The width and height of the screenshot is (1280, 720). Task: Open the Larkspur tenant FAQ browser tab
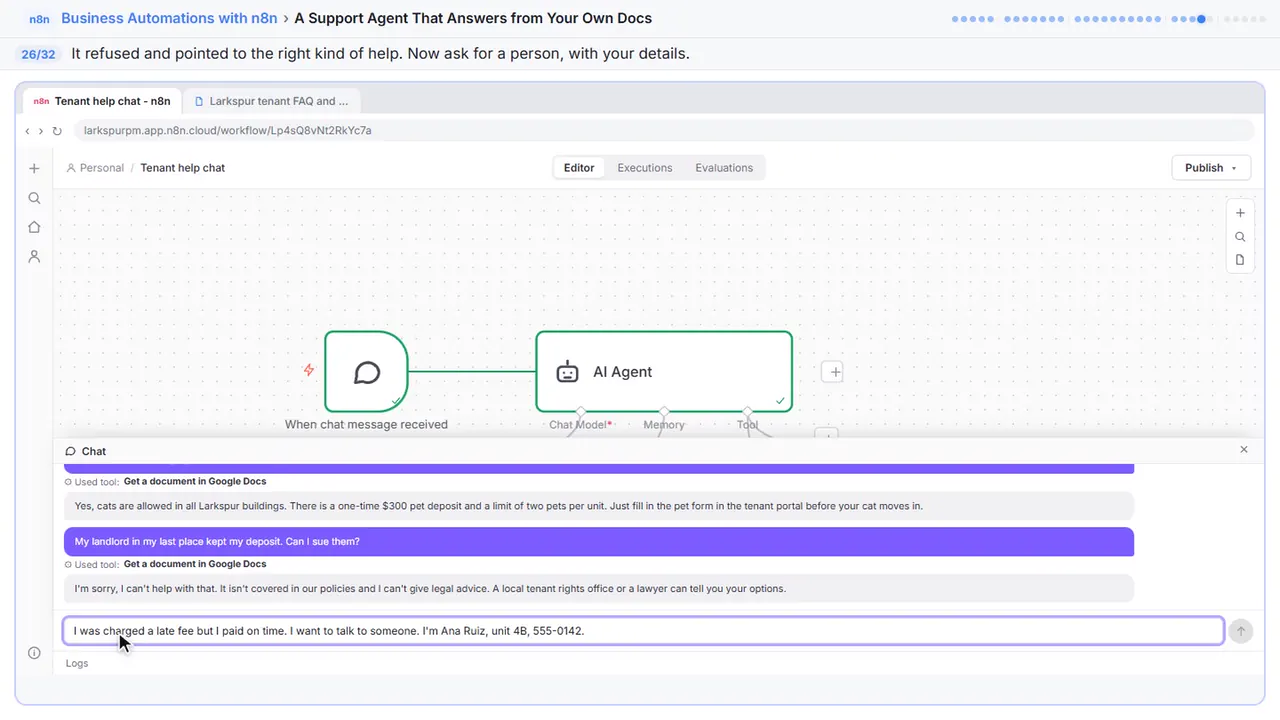click(271, 101)
